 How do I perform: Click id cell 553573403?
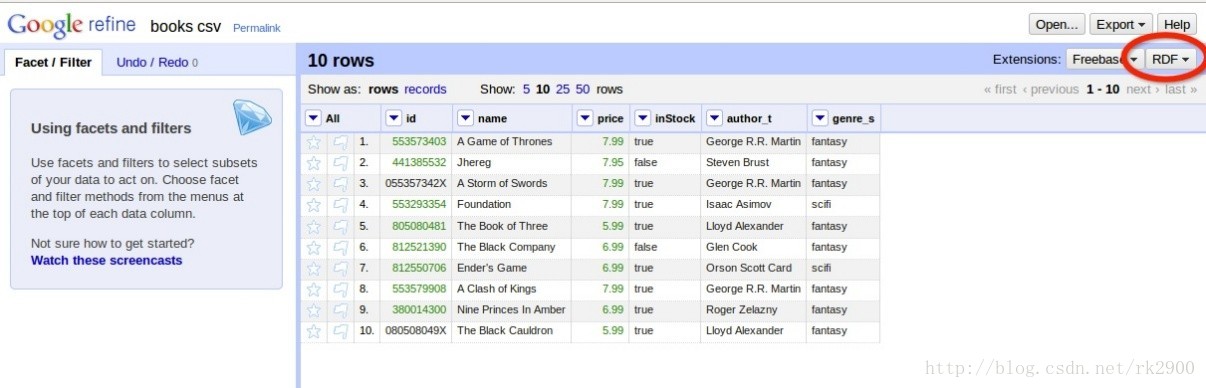click(x=419, y=142)
